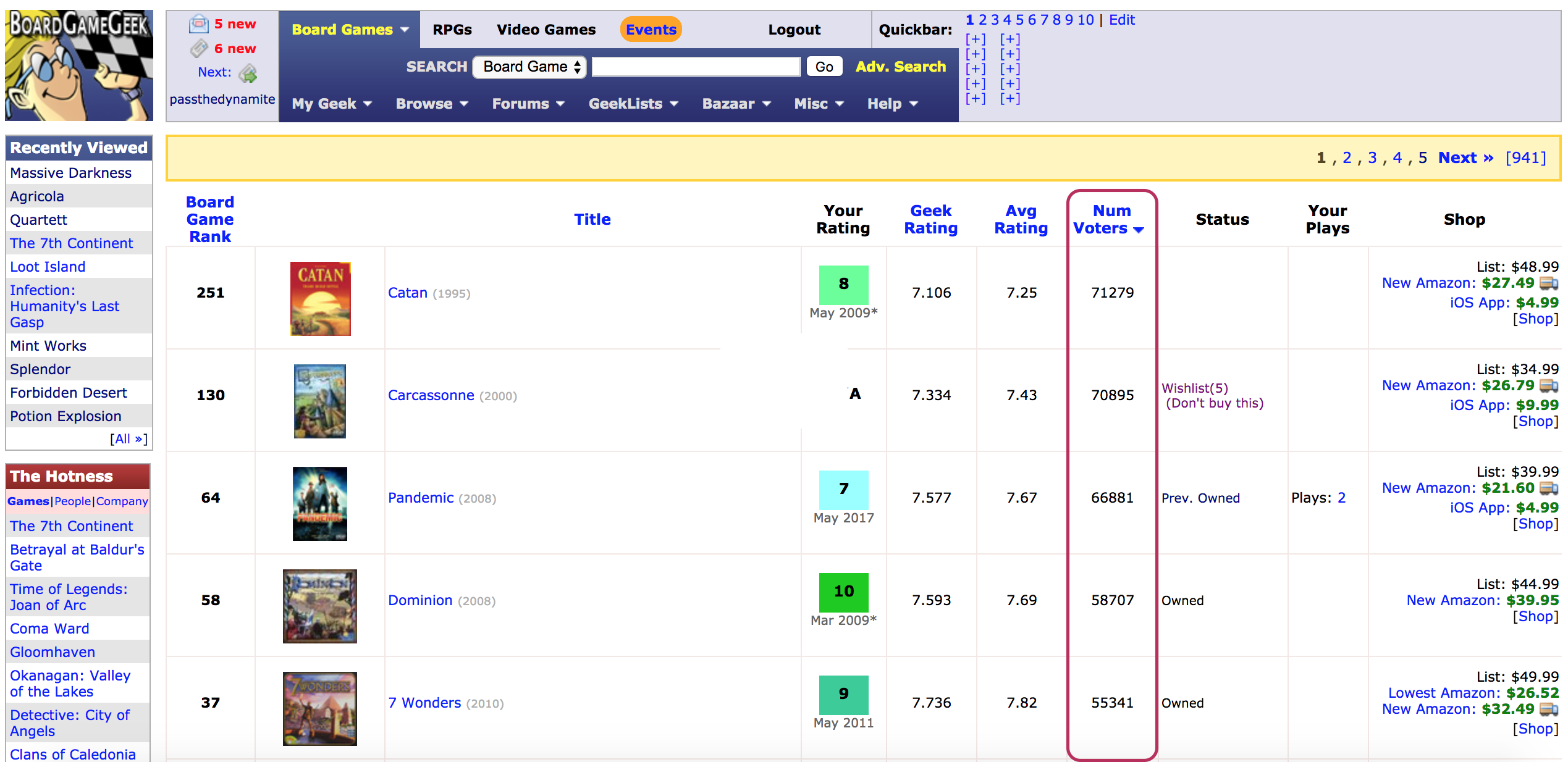Open Lowest Amazon price for 7 Wonders

[1473, 693]
